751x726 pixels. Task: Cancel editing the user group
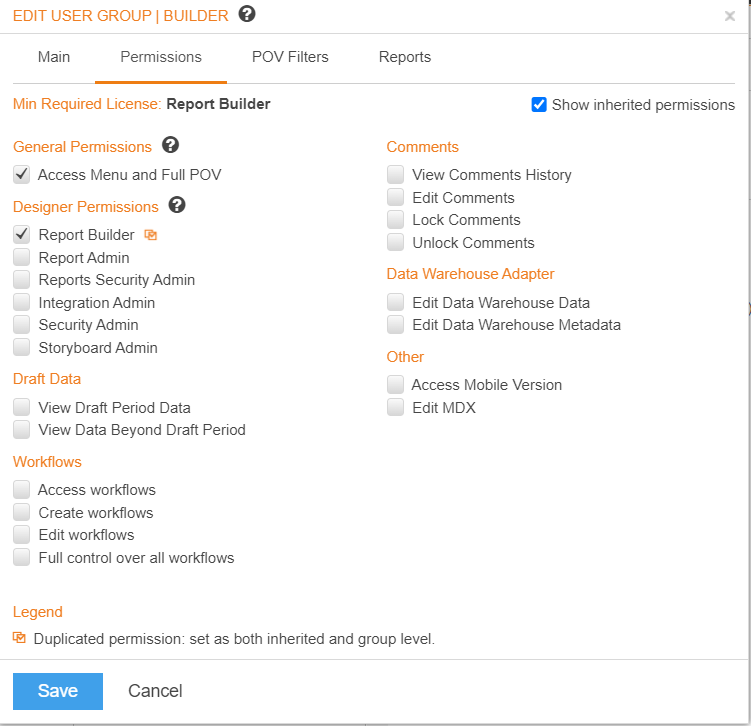(x=155, y=691)
